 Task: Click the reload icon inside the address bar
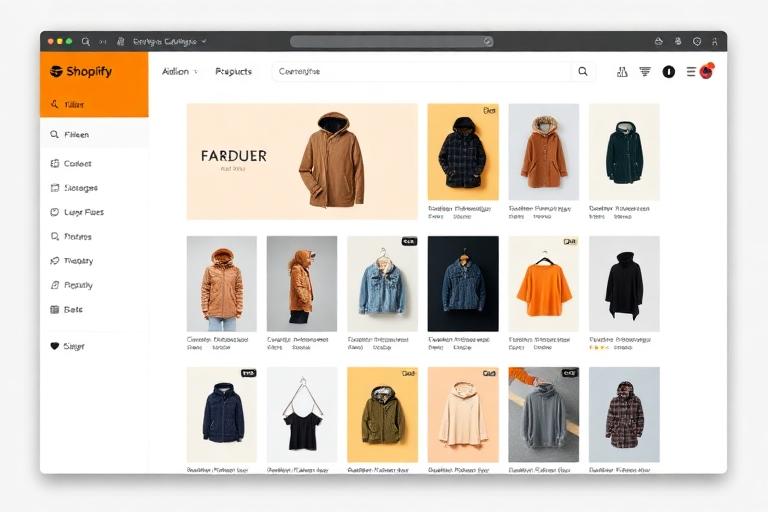click(487, 42)
